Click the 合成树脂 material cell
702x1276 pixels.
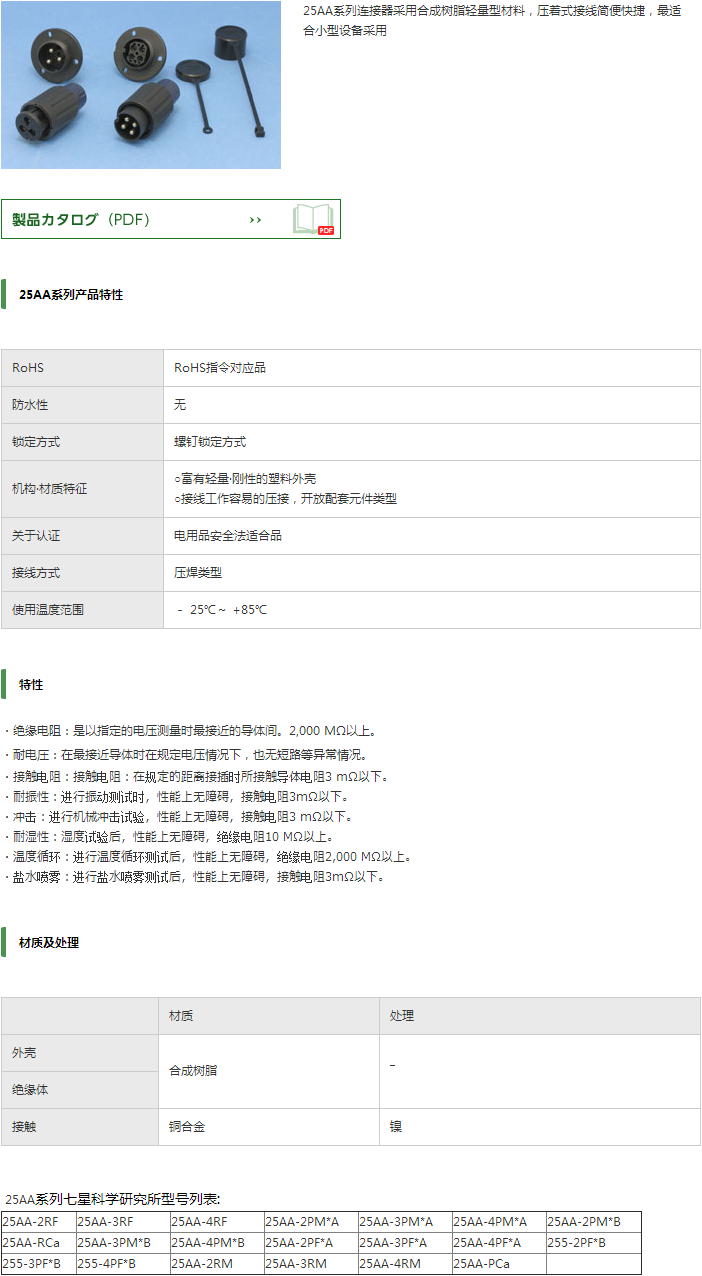tap(269, 1071)
